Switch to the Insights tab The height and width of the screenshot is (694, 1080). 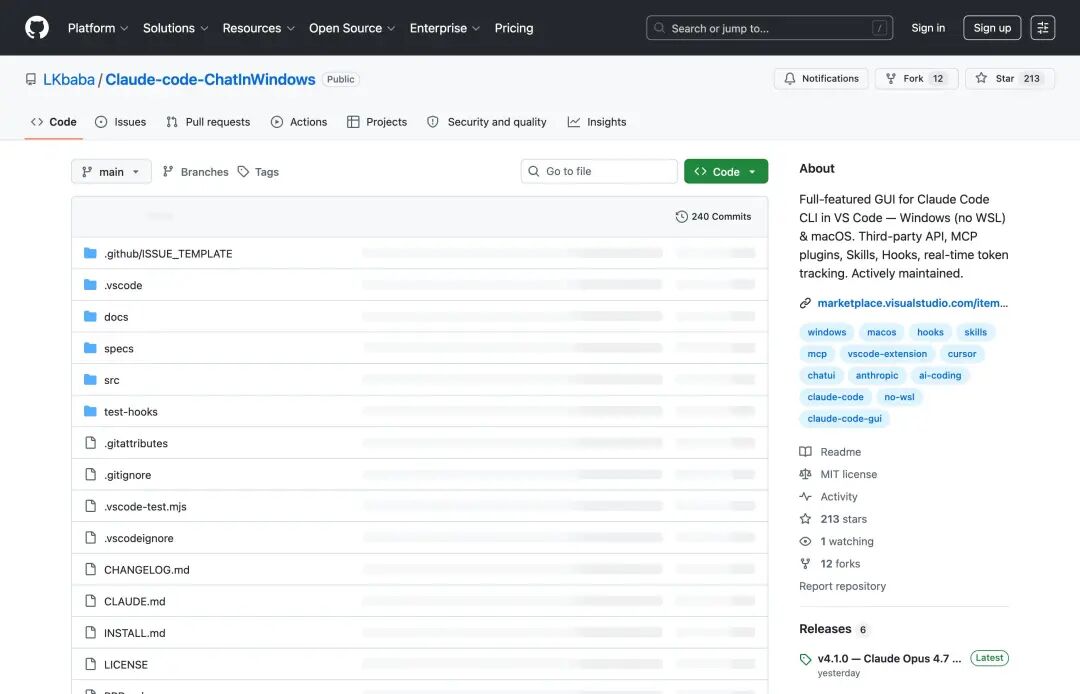click(596, 122)
